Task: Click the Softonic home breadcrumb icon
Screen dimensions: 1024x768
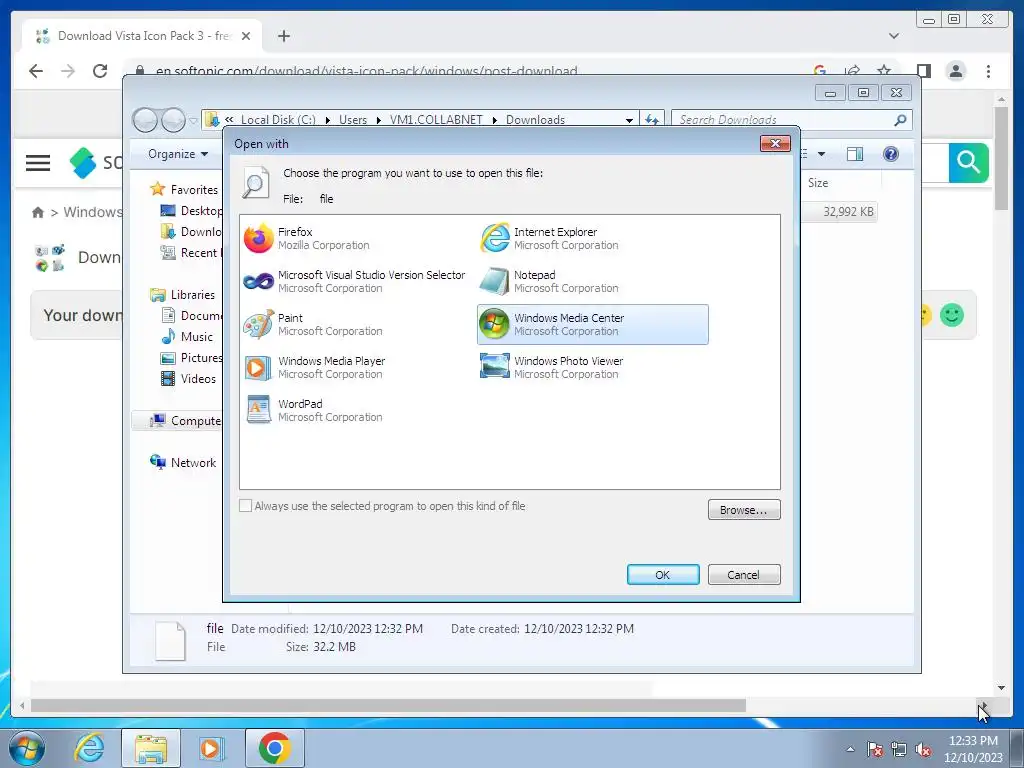Action: click(38, 212)
